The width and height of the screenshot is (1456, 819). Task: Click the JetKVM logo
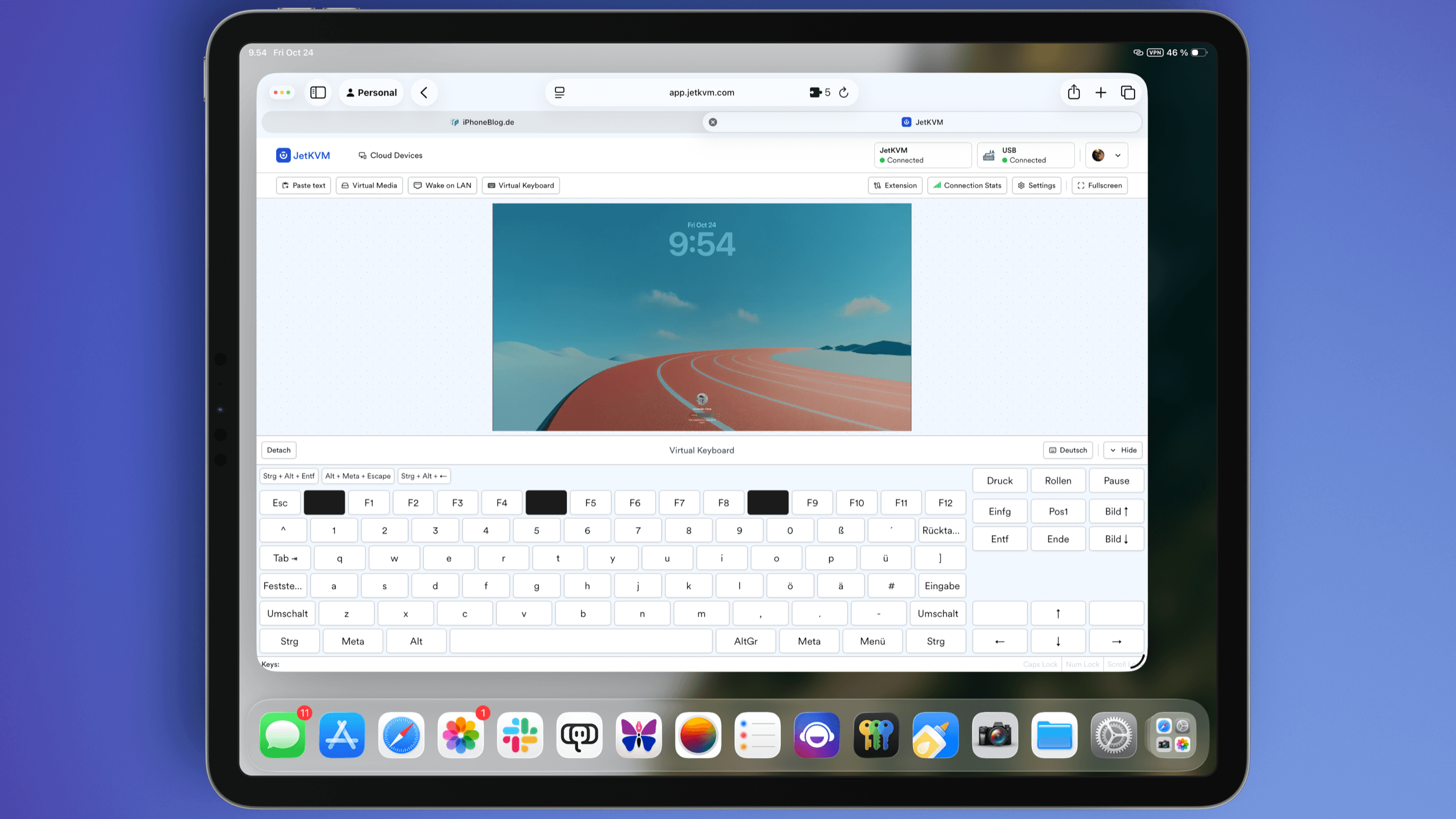303,155
